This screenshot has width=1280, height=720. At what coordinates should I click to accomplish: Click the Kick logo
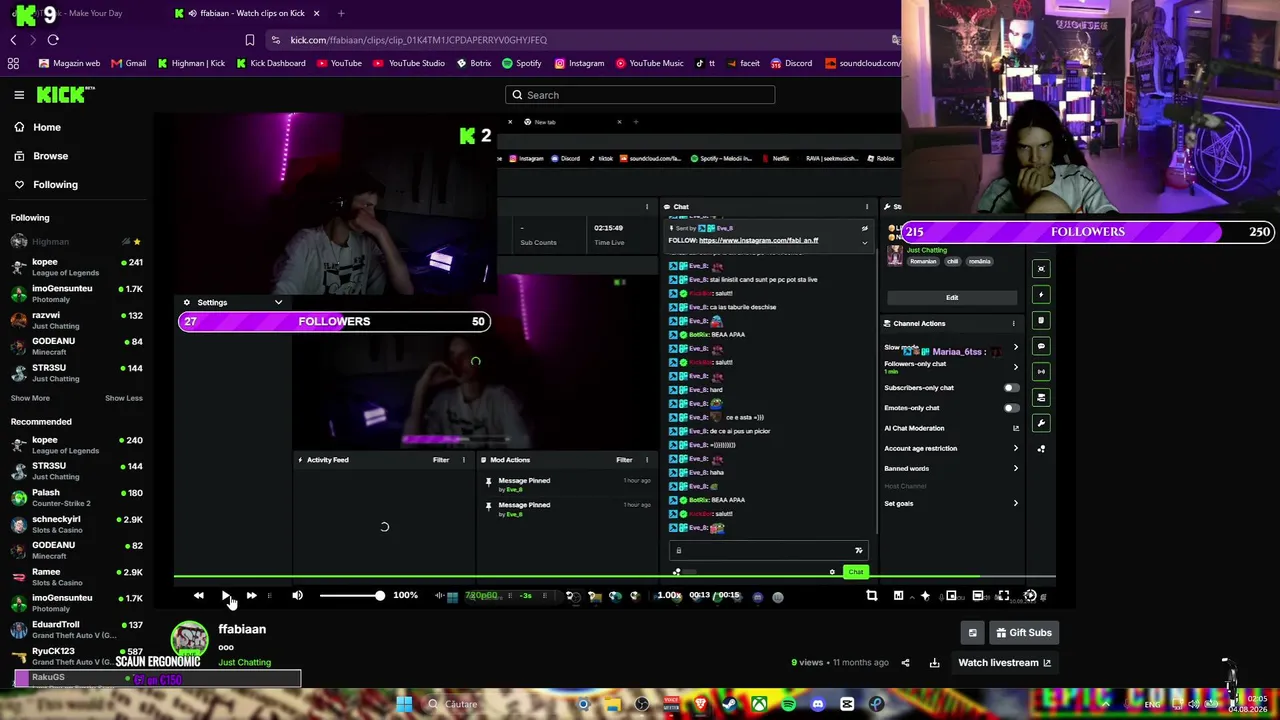click(66, 95)
